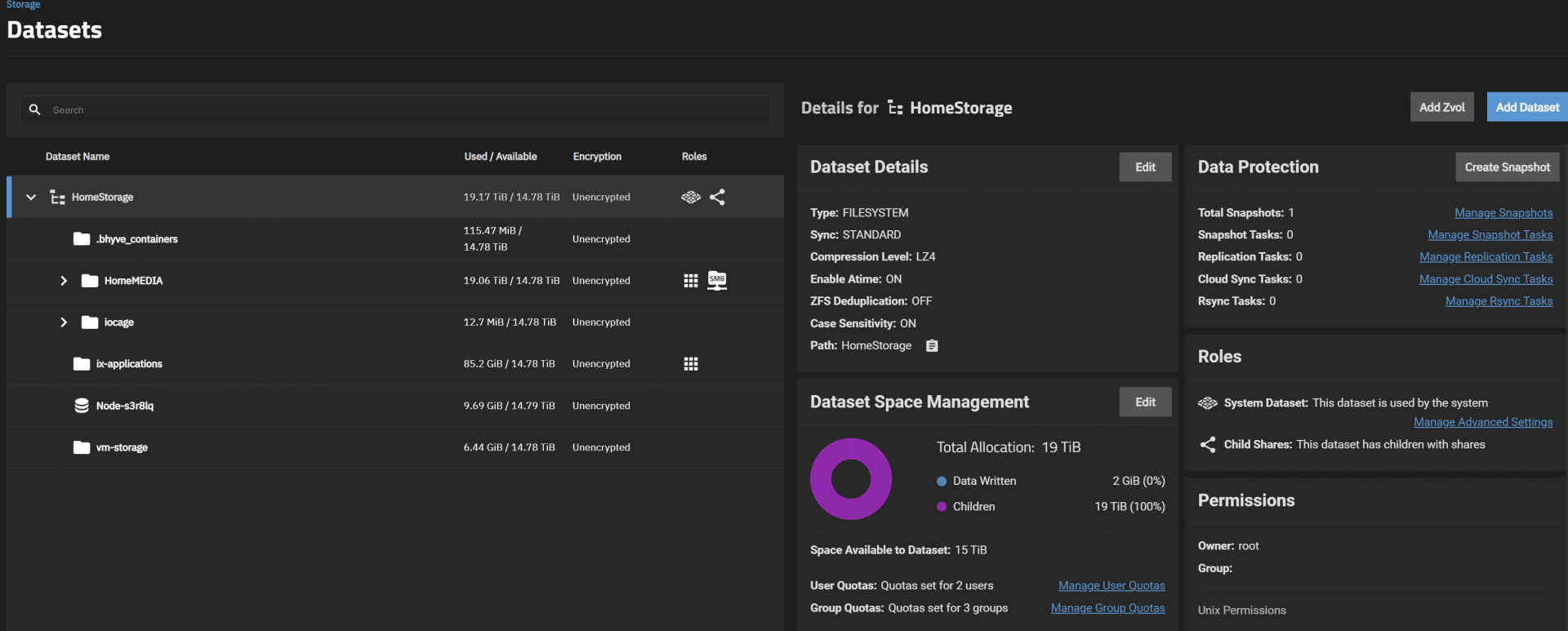
Task: Open Manage Snapshots link
Action: [1503, 213]
